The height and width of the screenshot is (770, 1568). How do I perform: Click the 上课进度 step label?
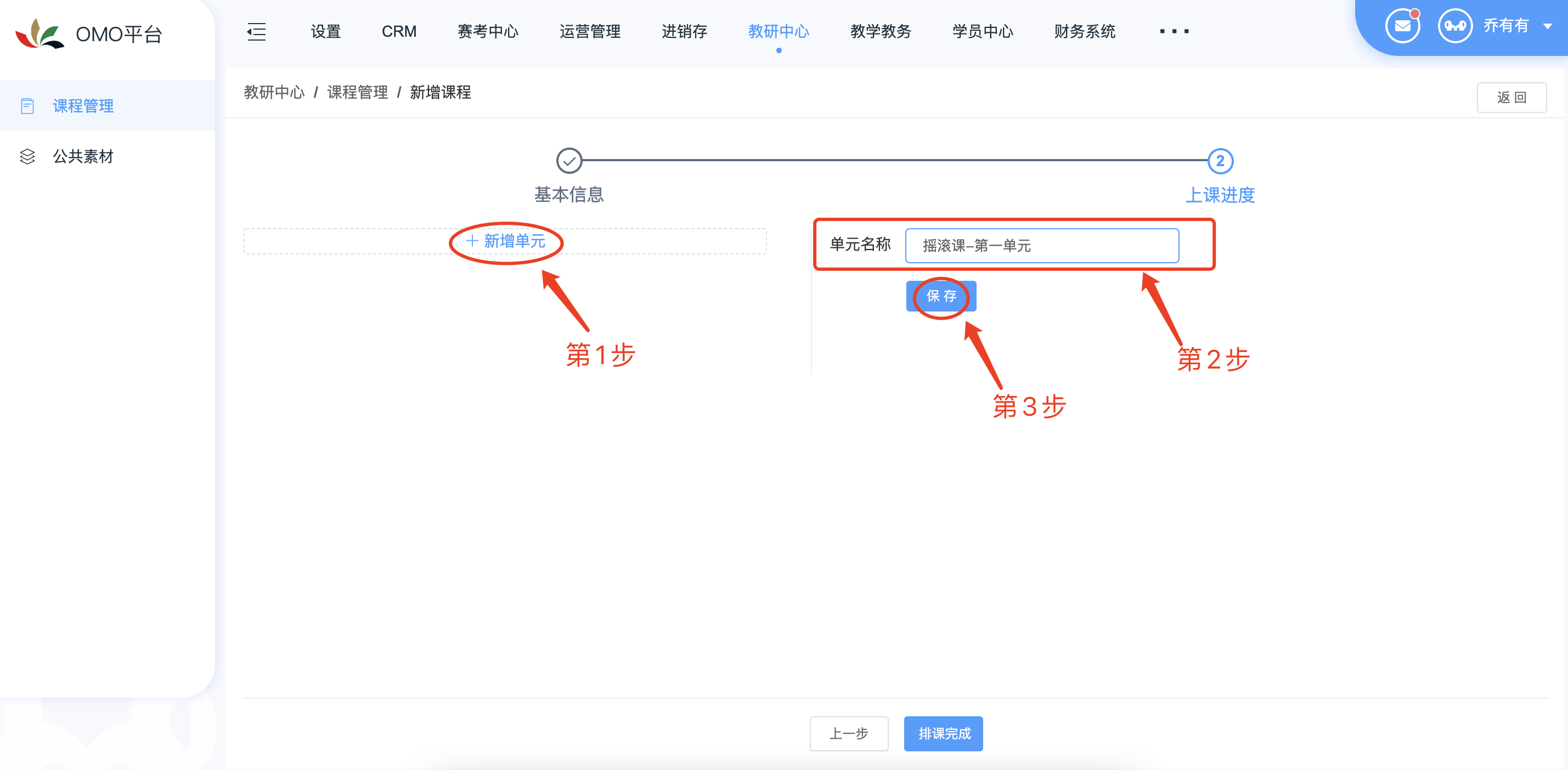[1220, 195]
